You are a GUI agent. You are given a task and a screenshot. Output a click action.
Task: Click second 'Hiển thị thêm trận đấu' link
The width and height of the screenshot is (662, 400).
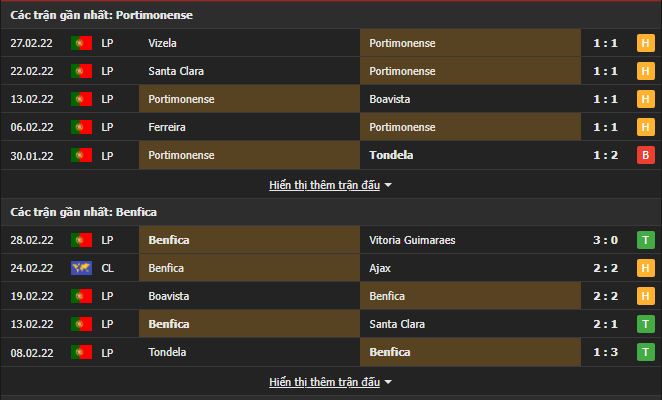(324, 382)
